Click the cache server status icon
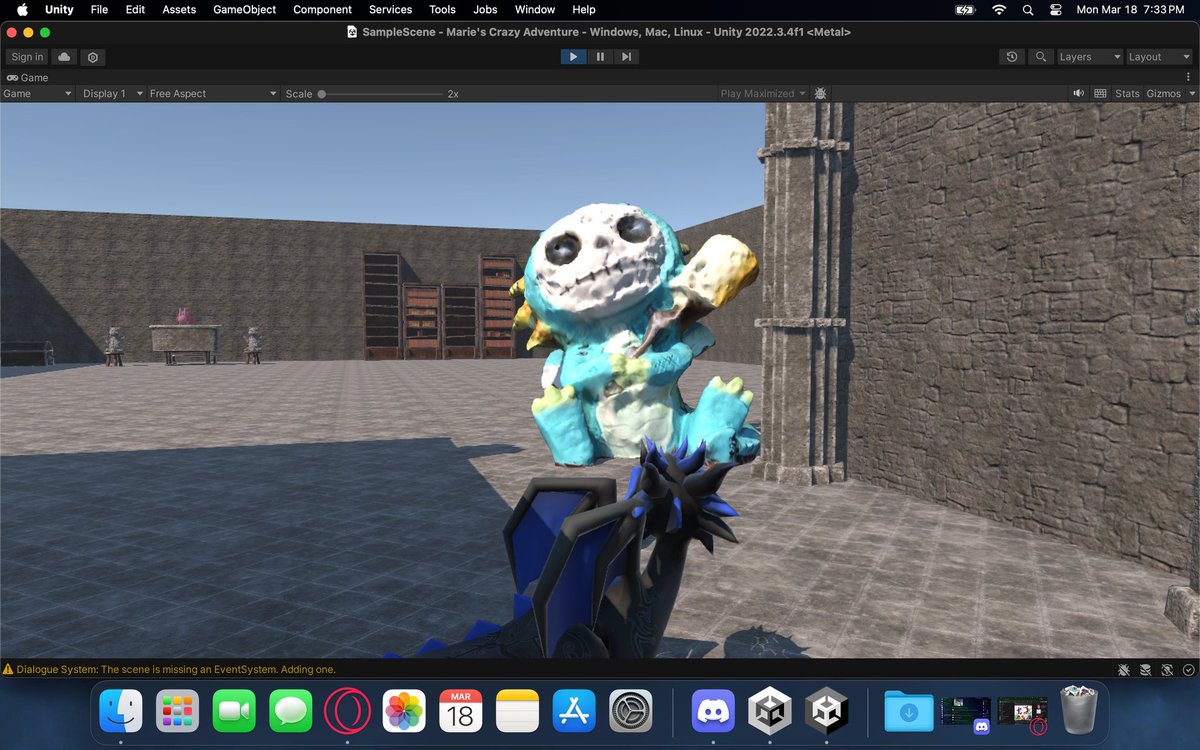The height and width of the screenshot is (750, 1200). [1146, 669]
